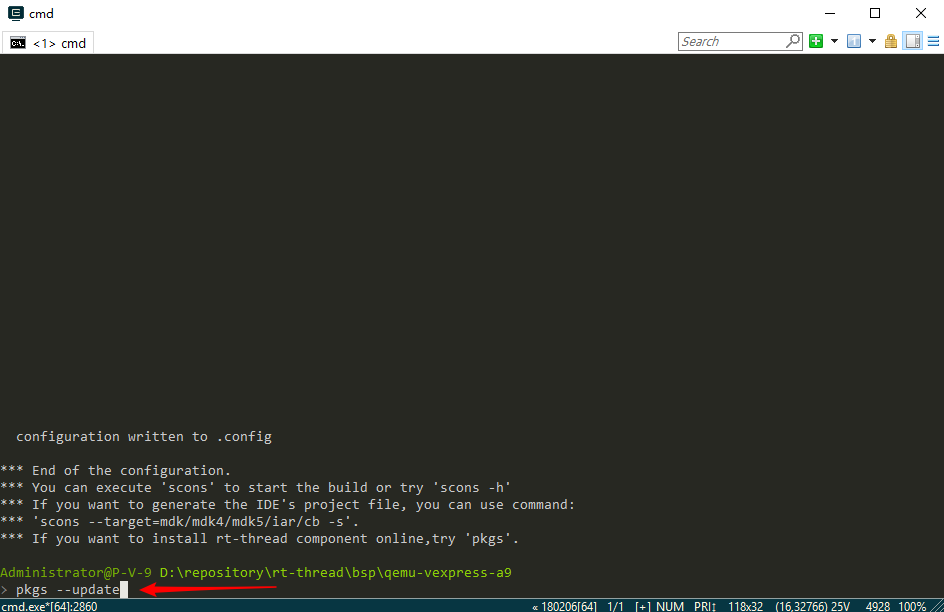Viewport: 944px width, 612px height.
Task: Open the main menu via hamburger icon
Action: (x=934, y=41)
